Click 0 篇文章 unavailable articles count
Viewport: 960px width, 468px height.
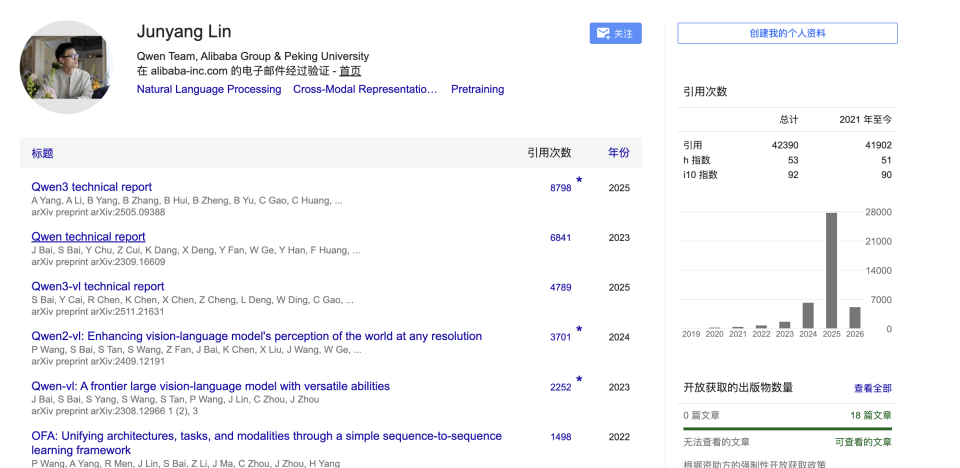click(x=702, y=415)
